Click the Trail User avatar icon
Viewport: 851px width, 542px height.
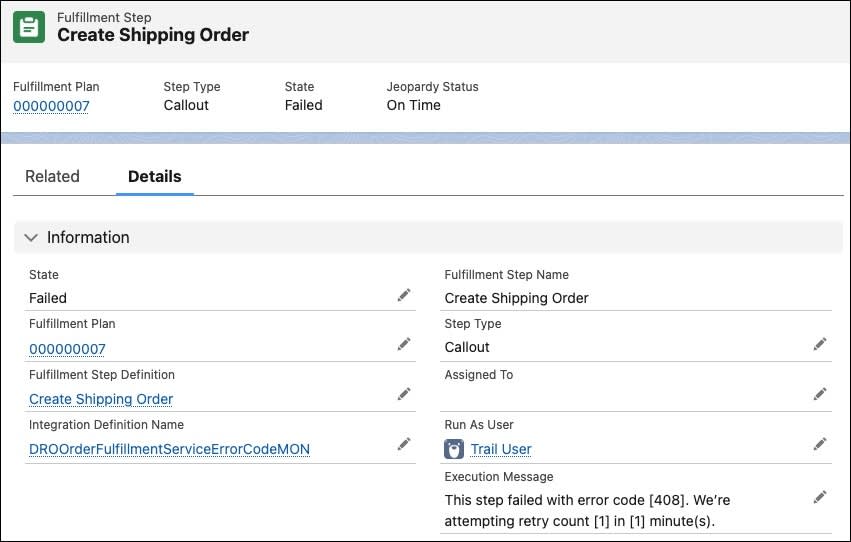pyautogui.click(x=454, y=449)
